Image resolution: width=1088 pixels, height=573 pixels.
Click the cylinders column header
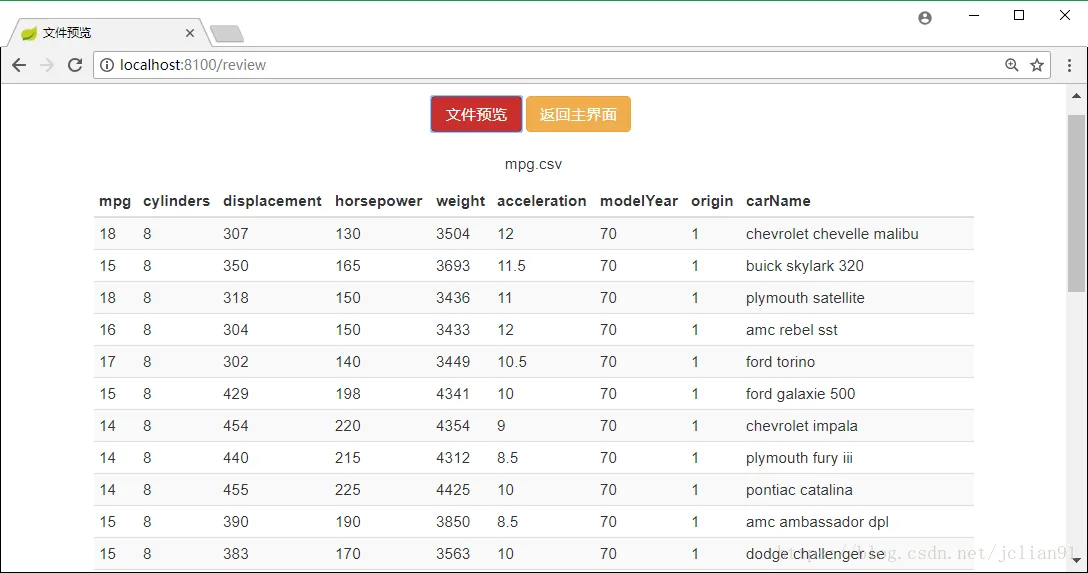click(176, 201)
